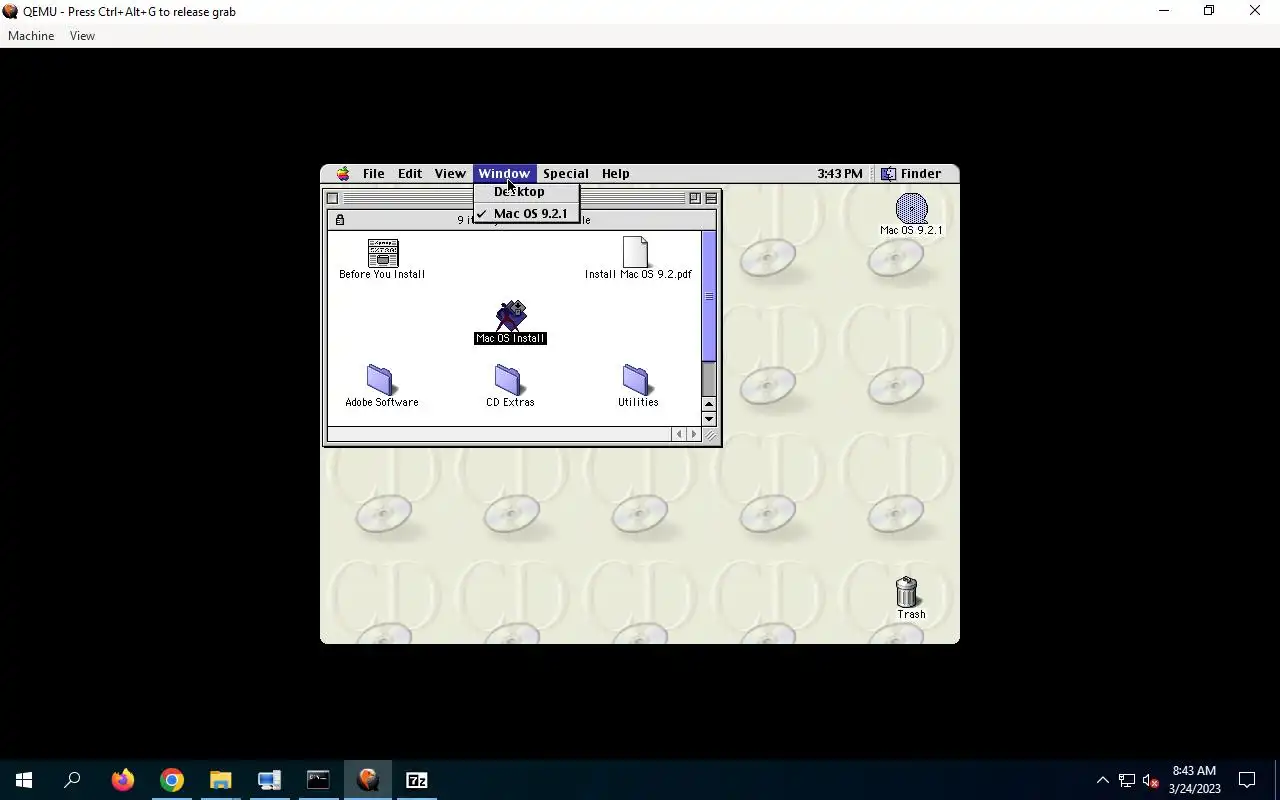Click the Finder window zoom box
The height and width of the screenshot is (800, 1280).
tap(695, 198)
